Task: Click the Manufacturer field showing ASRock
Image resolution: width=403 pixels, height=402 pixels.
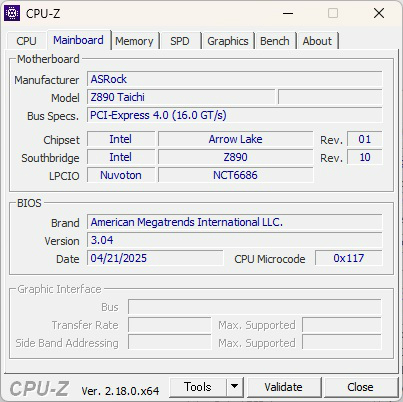Action: click(235, 79)
